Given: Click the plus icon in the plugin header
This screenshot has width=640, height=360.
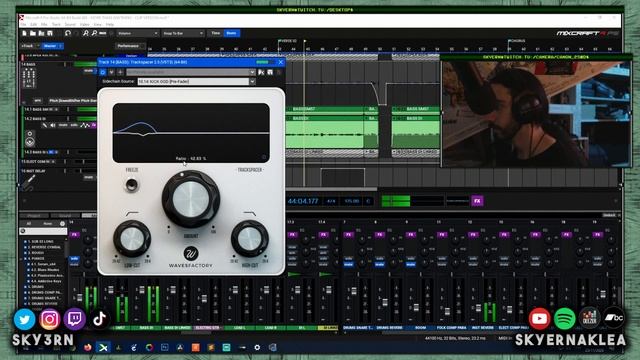Looking at the screenshot, I should 120,72.
